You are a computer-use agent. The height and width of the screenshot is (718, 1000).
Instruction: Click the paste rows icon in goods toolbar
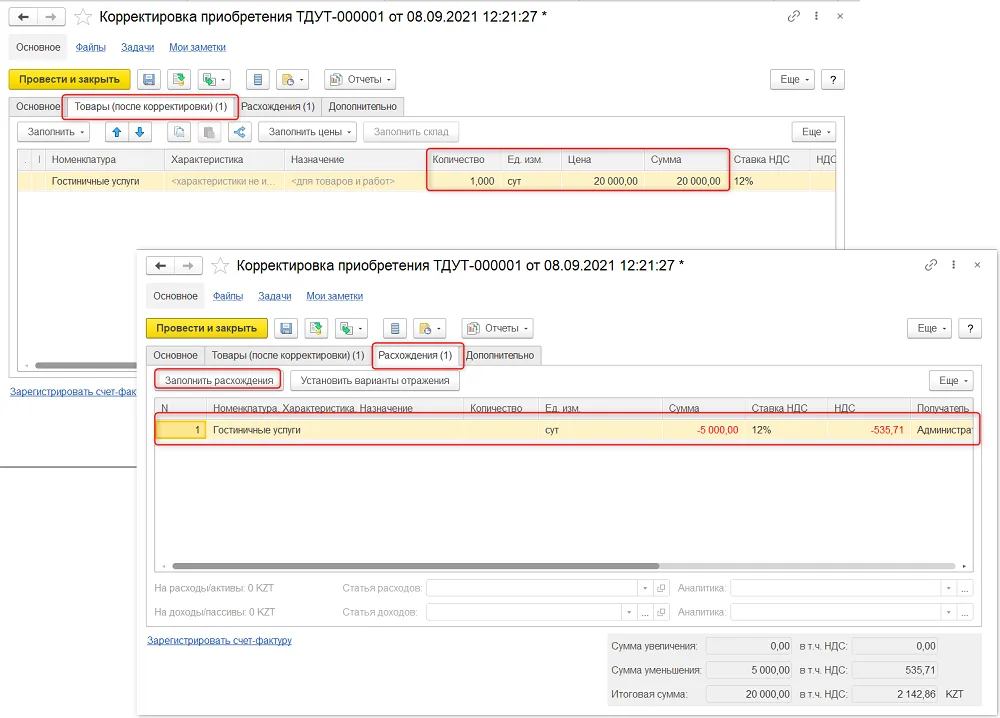point(209,132)
